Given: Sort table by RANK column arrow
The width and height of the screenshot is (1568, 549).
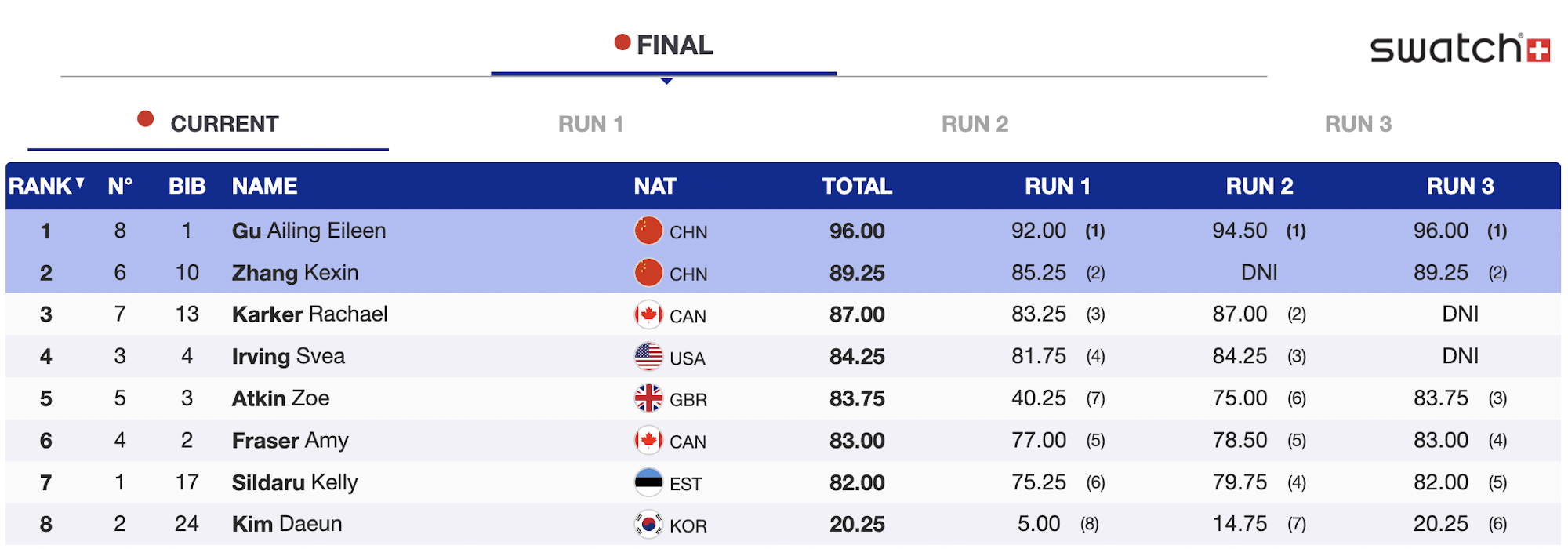Looking at the screenshot, I should point(80,184).
